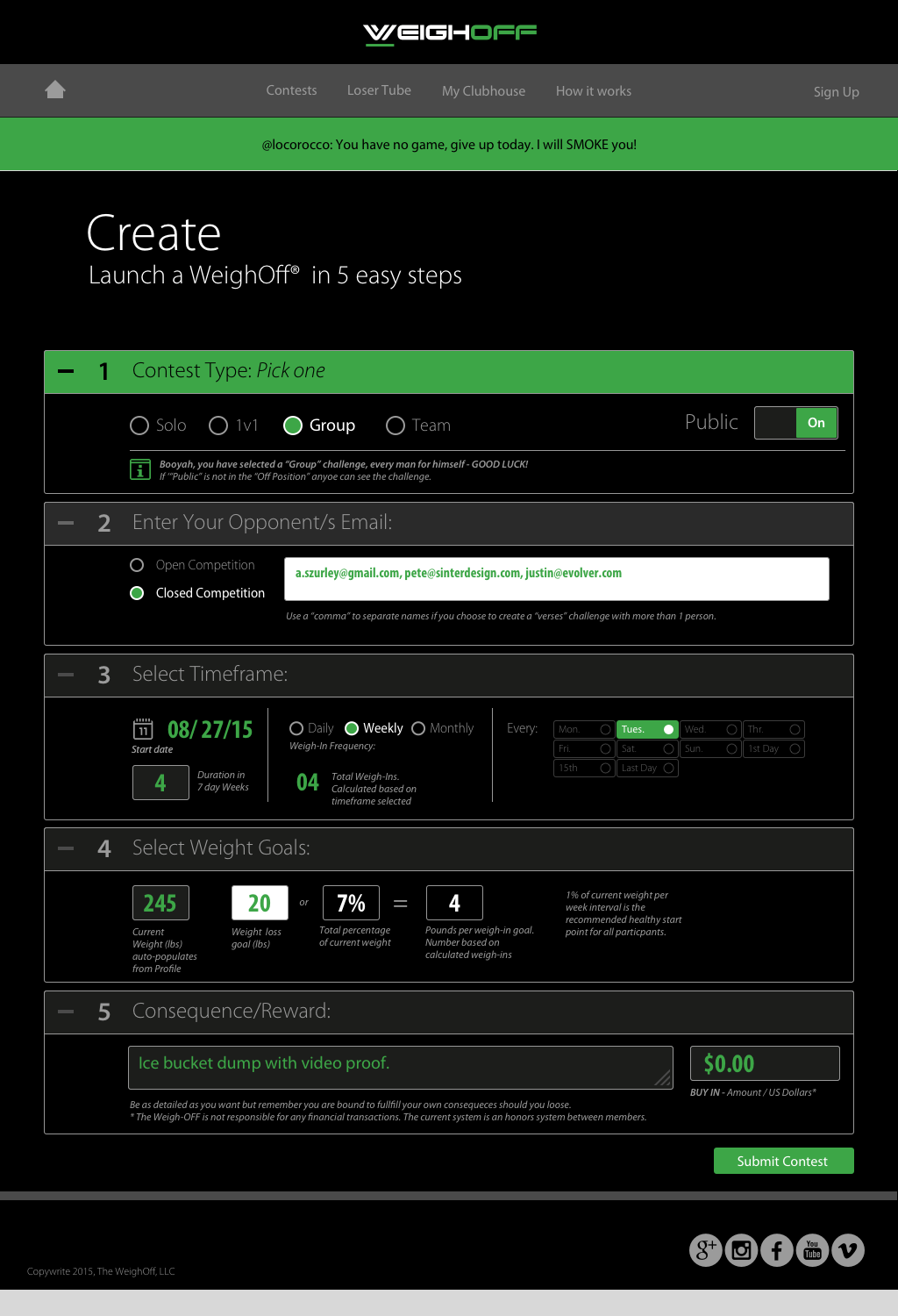This screenshot has width=898, height=1316.
Task: Pick Last Day weigh-in option
Action: coord(647,768)
